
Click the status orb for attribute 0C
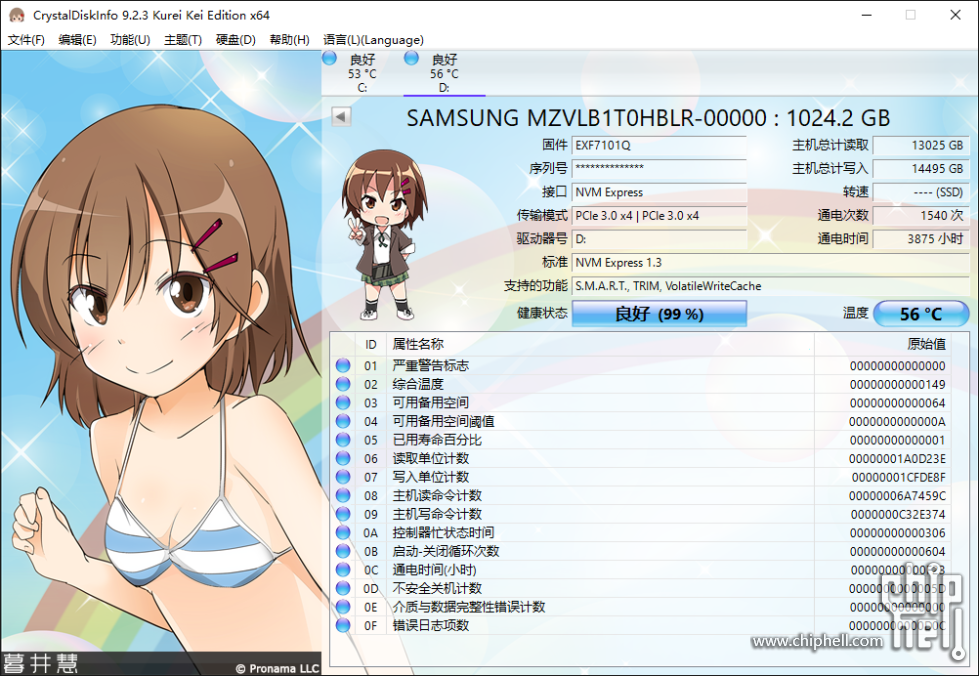(343, 569)
